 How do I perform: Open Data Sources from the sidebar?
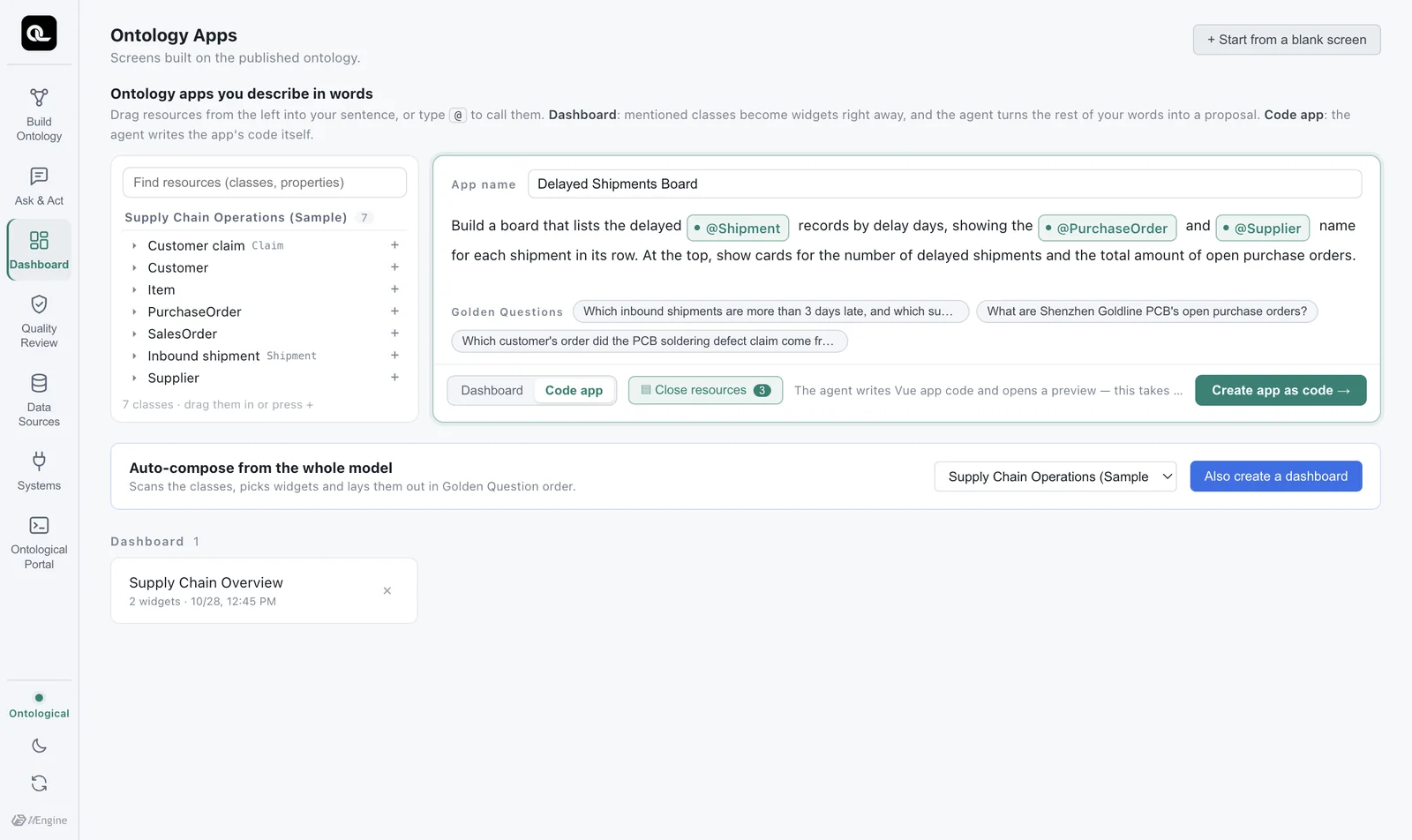39,401
